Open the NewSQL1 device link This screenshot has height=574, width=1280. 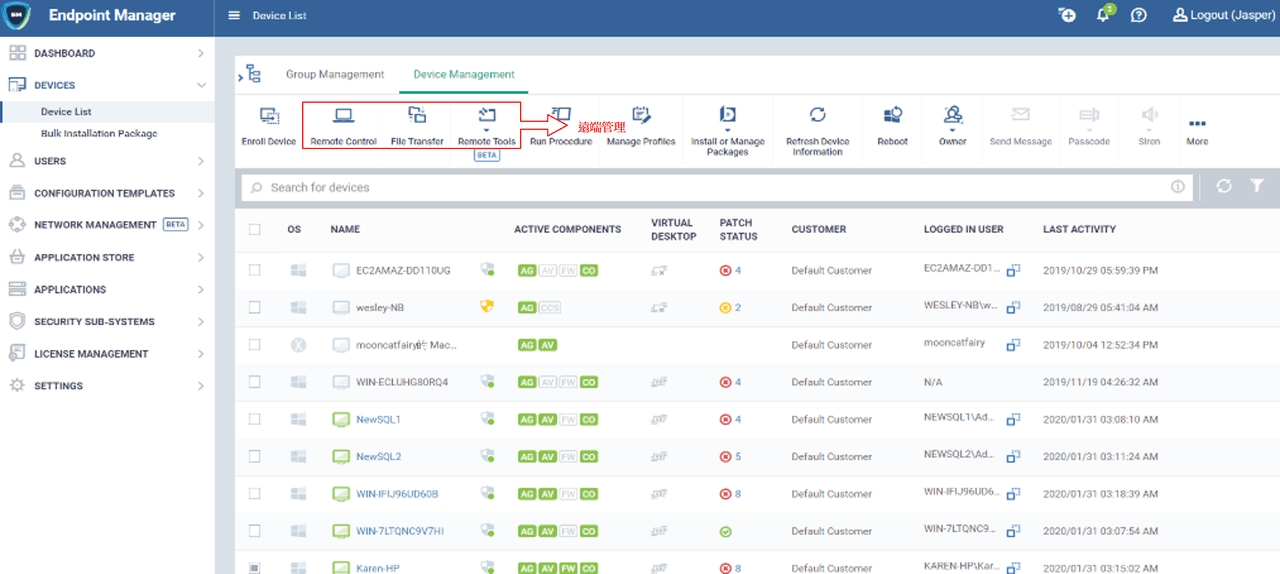pos(378,419)
